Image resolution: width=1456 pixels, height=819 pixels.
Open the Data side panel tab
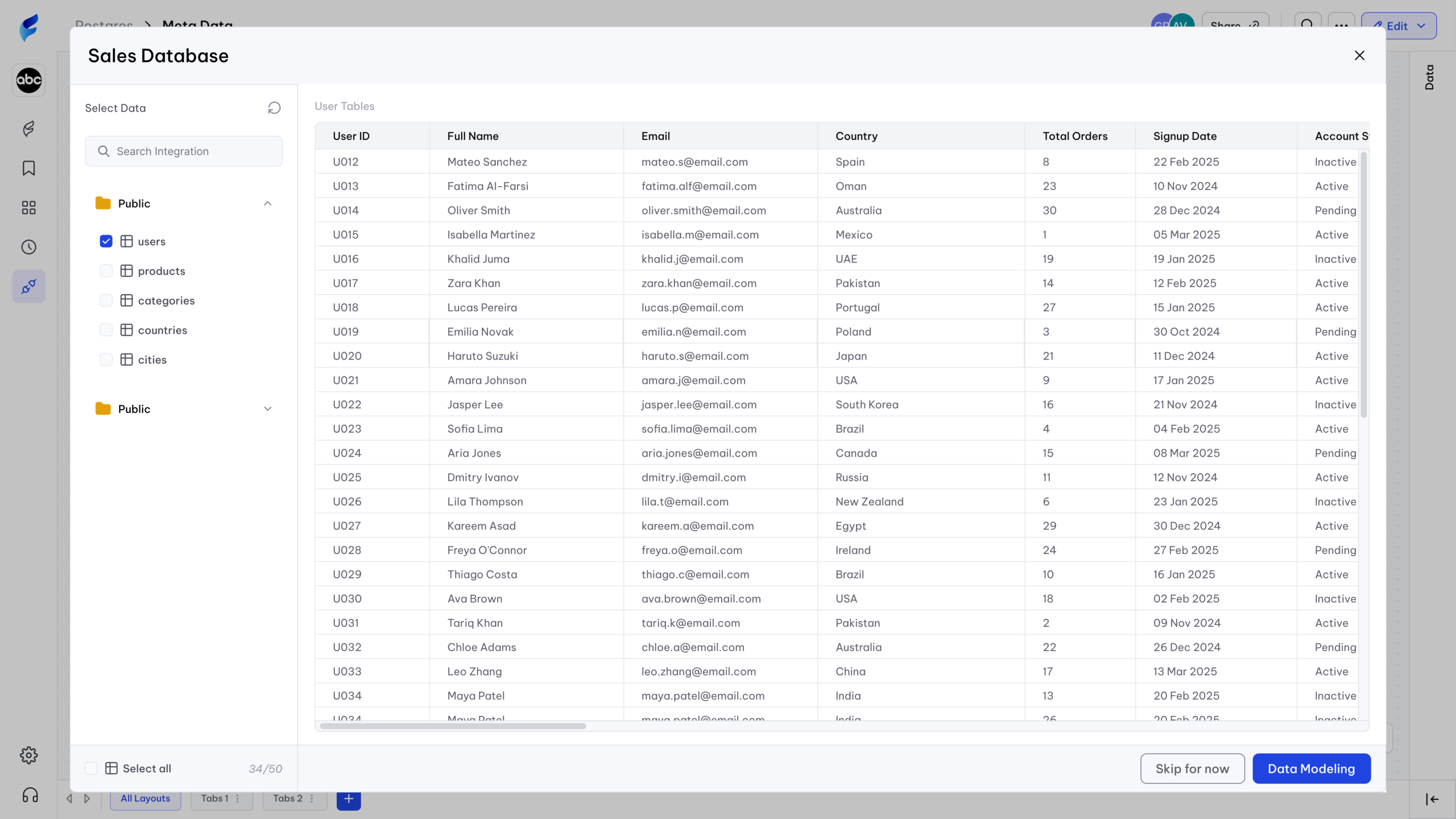pyautogui.click(x=1429, y=77)
